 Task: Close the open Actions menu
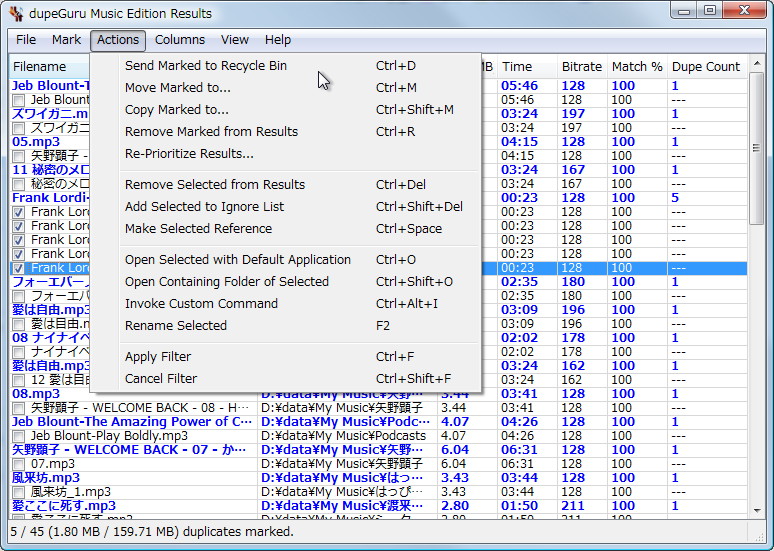(x=117, y=40)
